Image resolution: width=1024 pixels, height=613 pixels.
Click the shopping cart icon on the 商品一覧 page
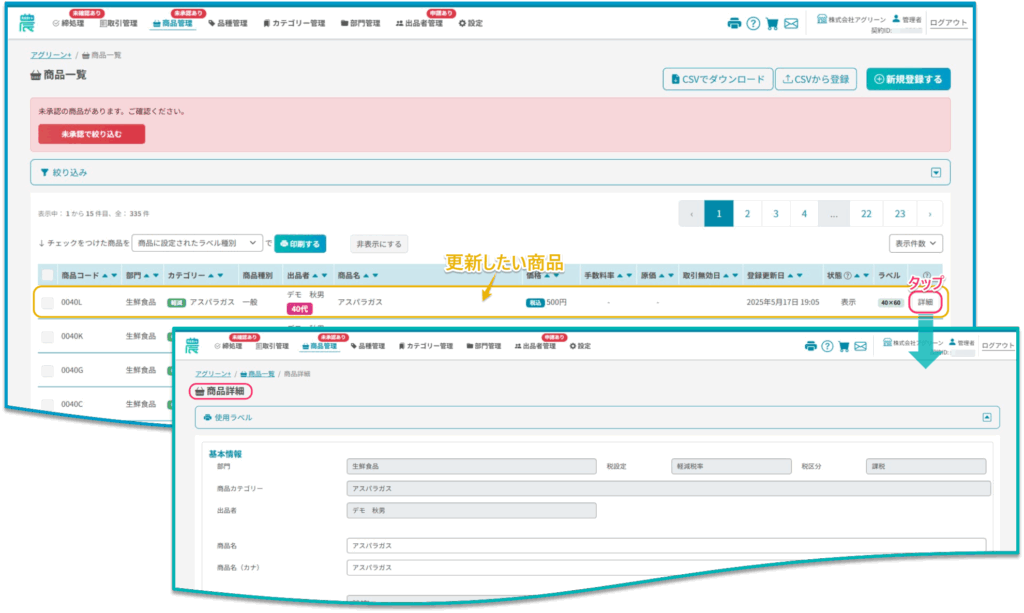click(x=772, y=23)
